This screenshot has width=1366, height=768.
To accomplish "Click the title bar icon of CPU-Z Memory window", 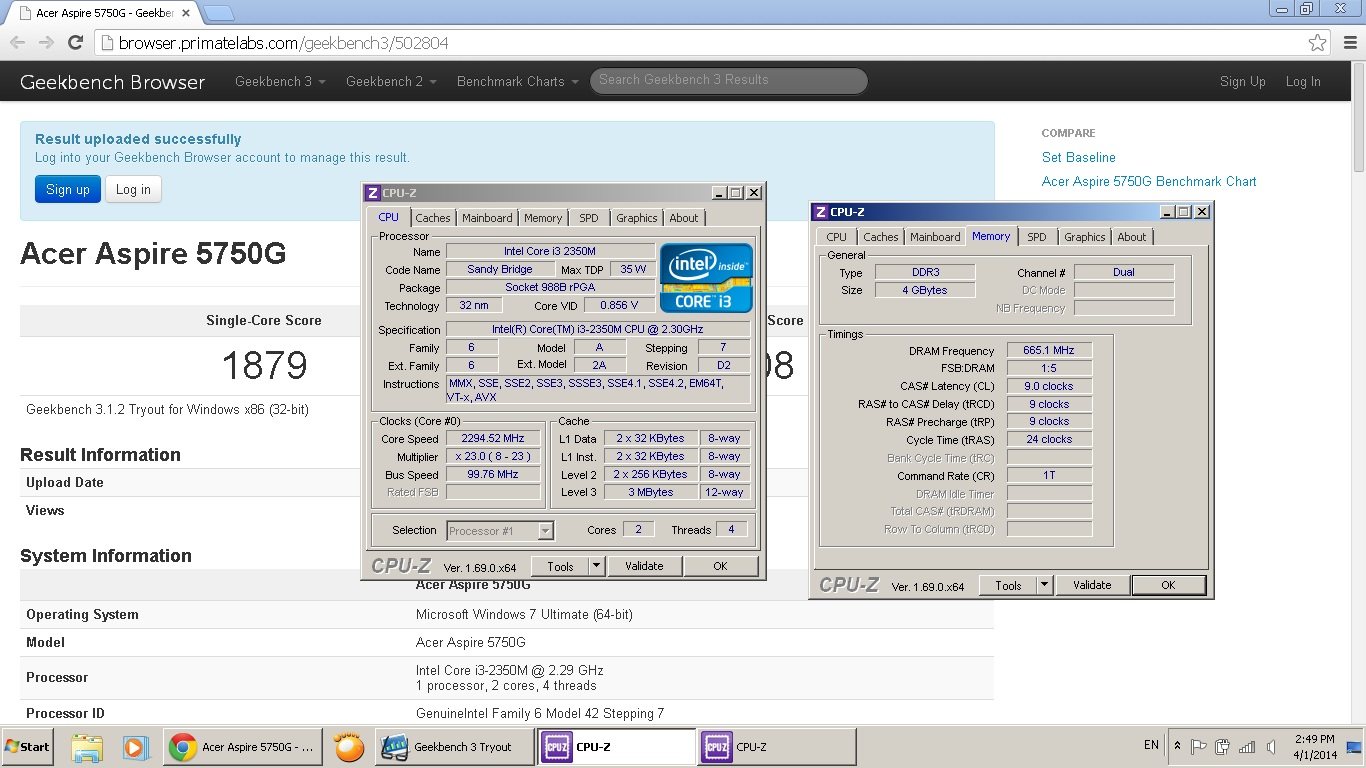I will click(820, 212).
